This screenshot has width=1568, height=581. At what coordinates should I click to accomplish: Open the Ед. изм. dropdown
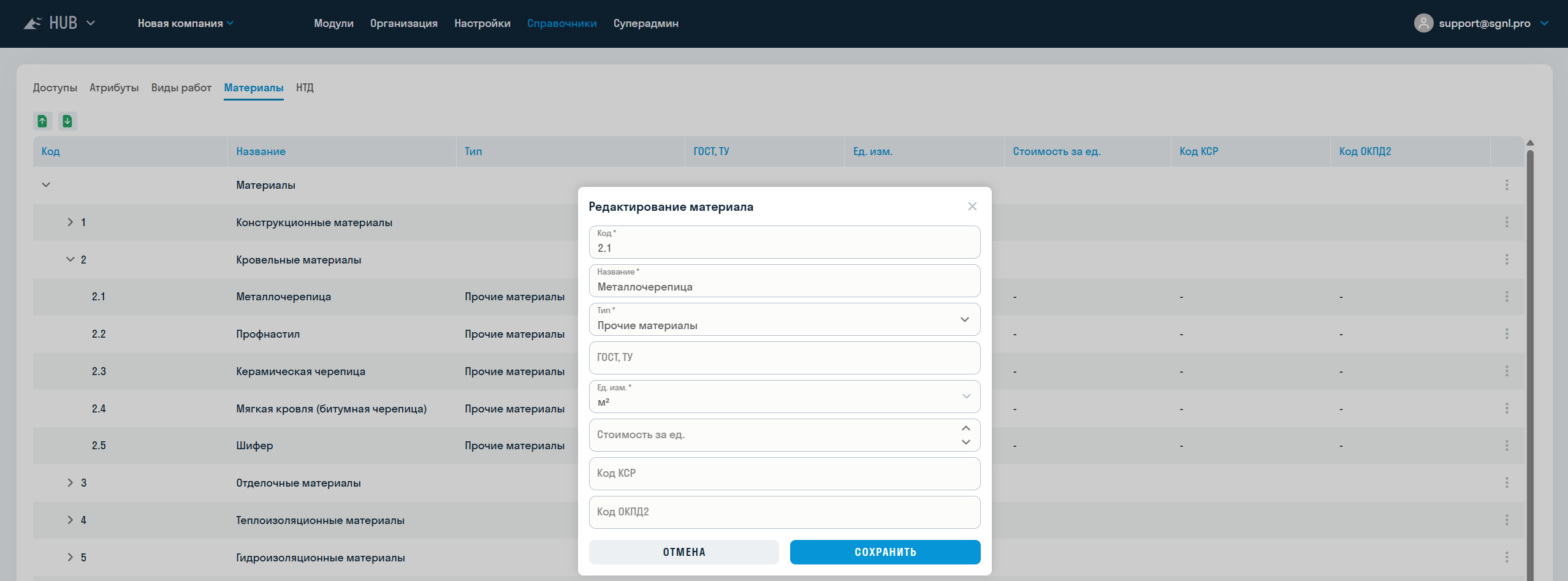pyautogui.click(x=784, y=397)
